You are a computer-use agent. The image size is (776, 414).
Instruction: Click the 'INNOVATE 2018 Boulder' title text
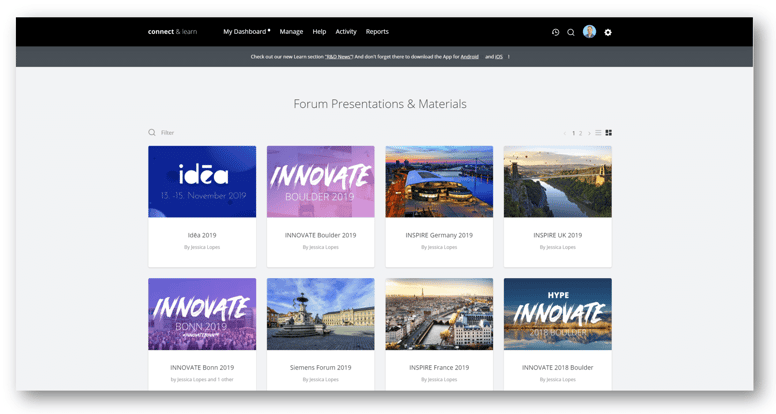coord(558,368)
